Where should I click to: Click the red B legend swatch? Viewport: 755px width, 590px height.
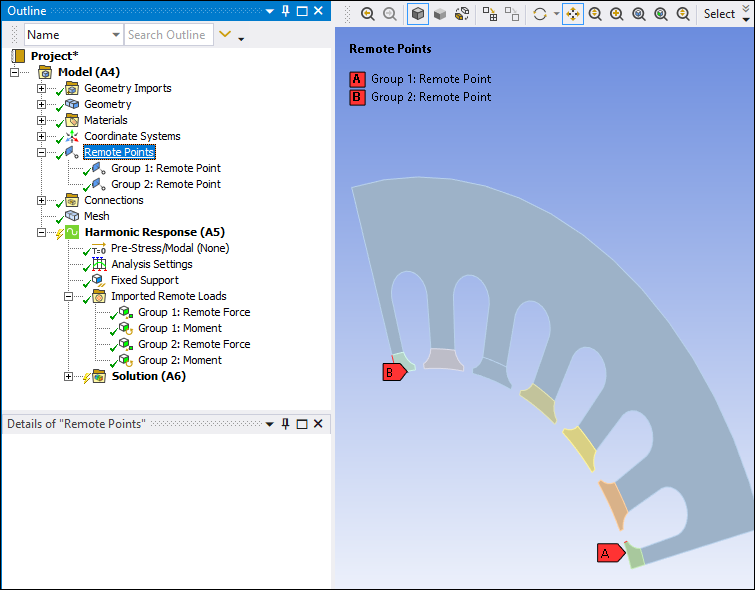click(356, 97)
